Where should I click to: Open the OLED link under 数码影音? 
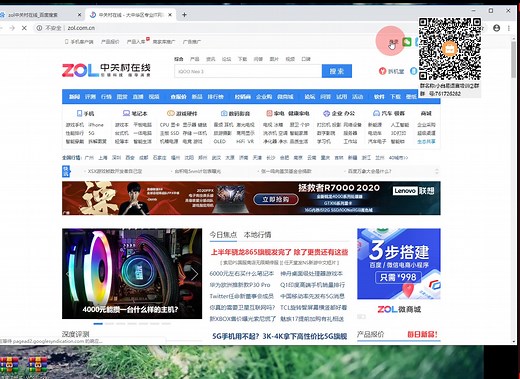pyautogui.click(x=220, y=141)
